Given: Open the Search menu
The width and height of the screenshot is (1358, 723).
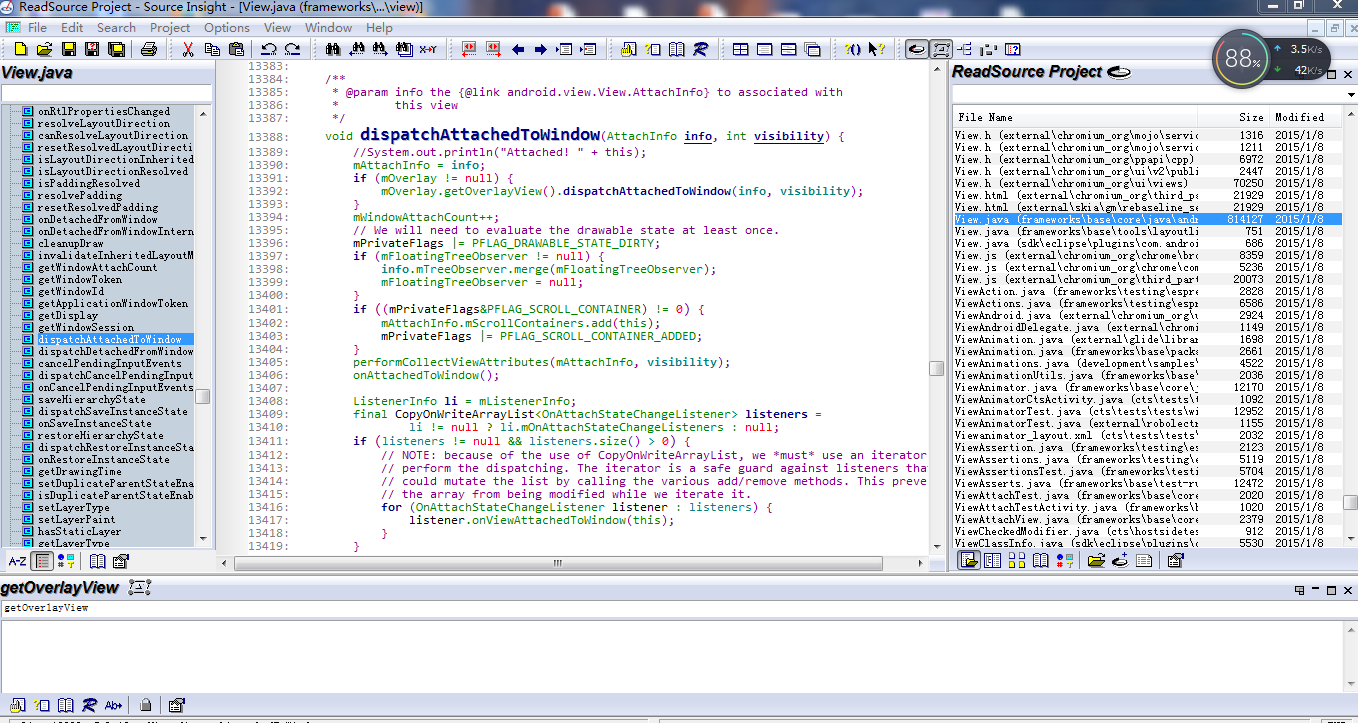Looking at the screenshot, I should (x=116, y=28).
